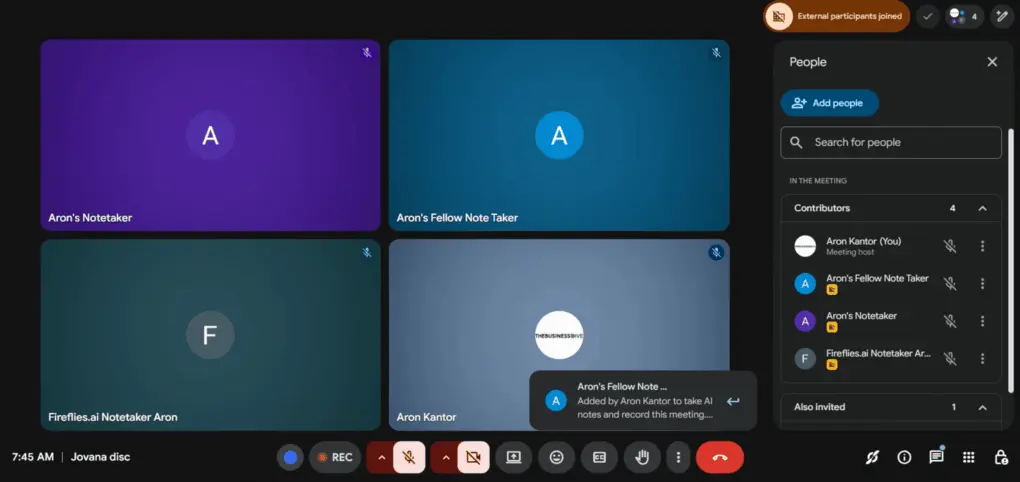Image resolution: width=1020 pixels, height=482 pixels.
Task: Click the Add people button
Action: click(x=829, y=103)
